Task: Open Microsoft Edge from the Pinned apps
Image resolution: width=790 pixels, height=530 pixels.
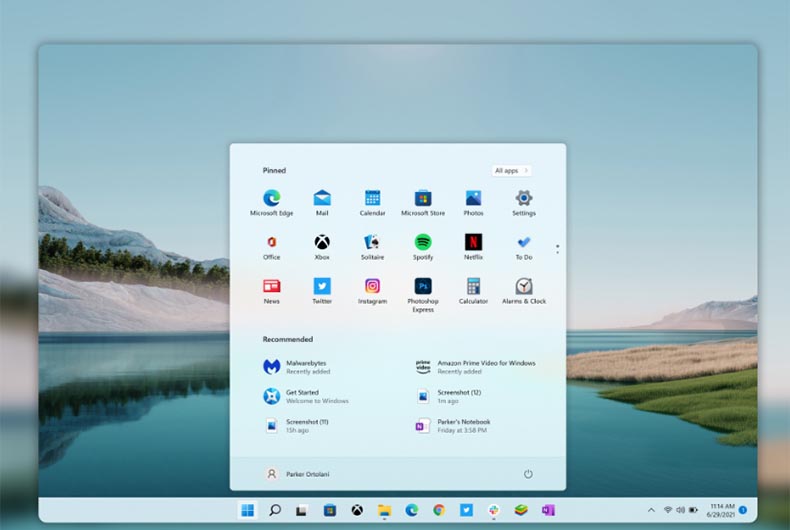Action: 272,203
